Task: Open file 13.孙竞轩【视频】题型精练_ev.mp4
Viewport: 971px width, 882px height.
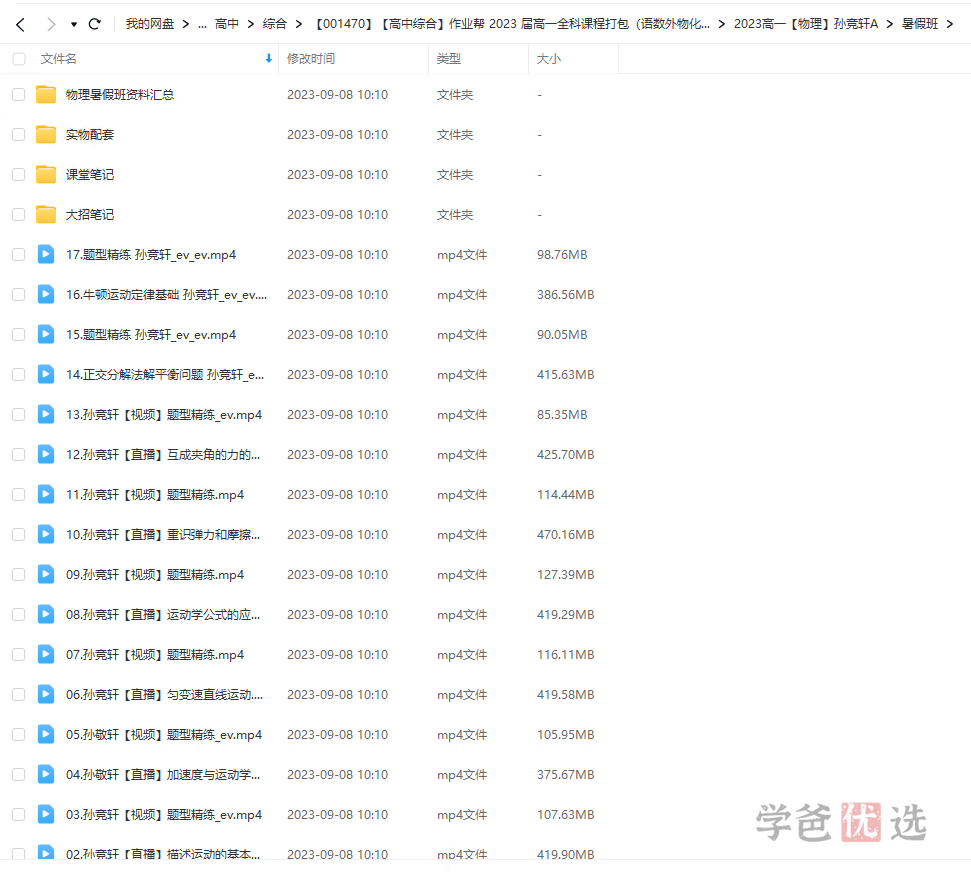Action: [x=164, y=414]
